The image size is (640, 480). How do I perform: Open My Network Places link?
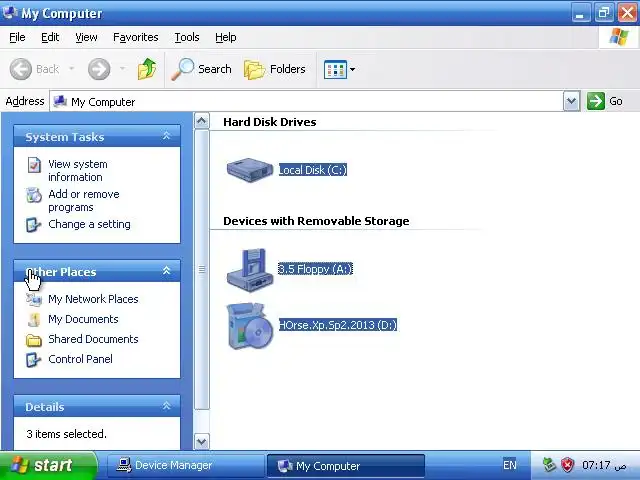pos(93,299)
